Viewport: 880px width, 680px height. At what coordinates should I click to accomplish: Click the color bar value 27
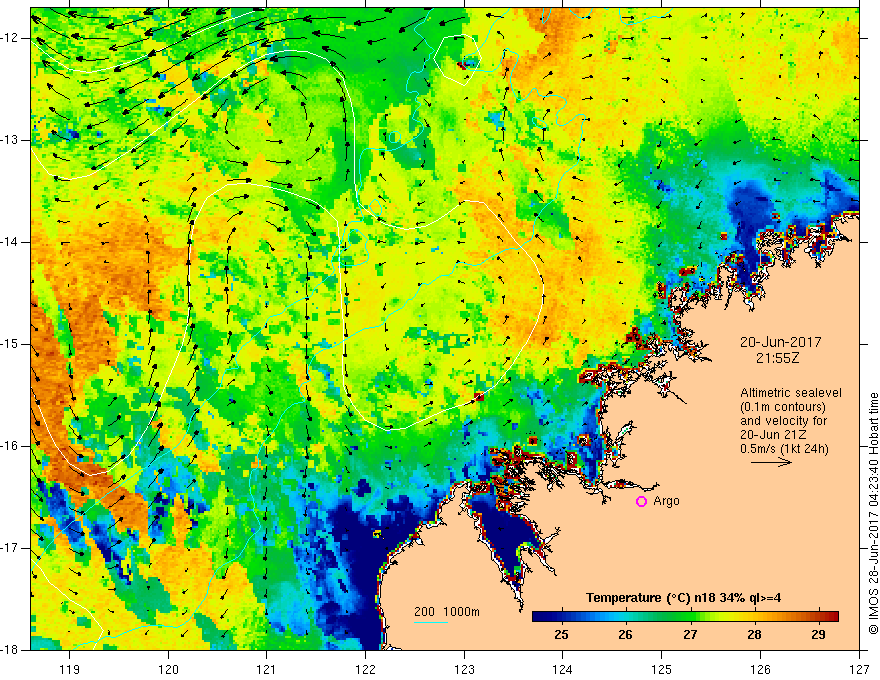pyautogui.click(x=690, y=635)
